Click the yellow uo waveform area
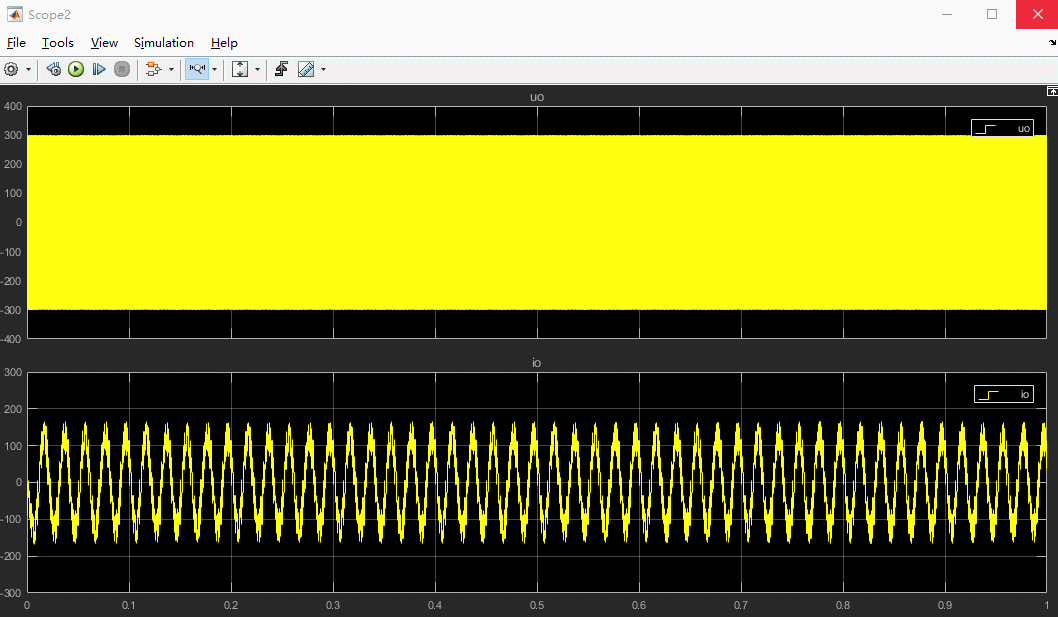The height and width of the screenshot is (617, 1058). pos(537,222)
